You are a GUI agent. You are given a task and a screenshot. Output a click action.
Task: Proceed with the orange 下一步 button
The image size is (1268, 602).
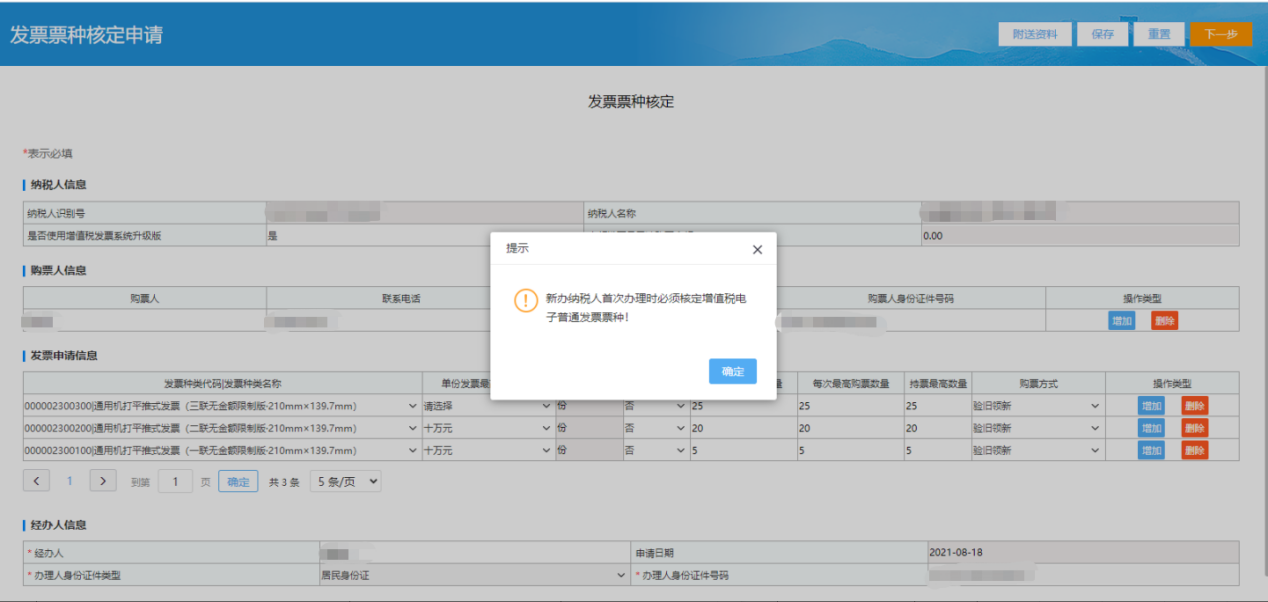pos(1220,34)
